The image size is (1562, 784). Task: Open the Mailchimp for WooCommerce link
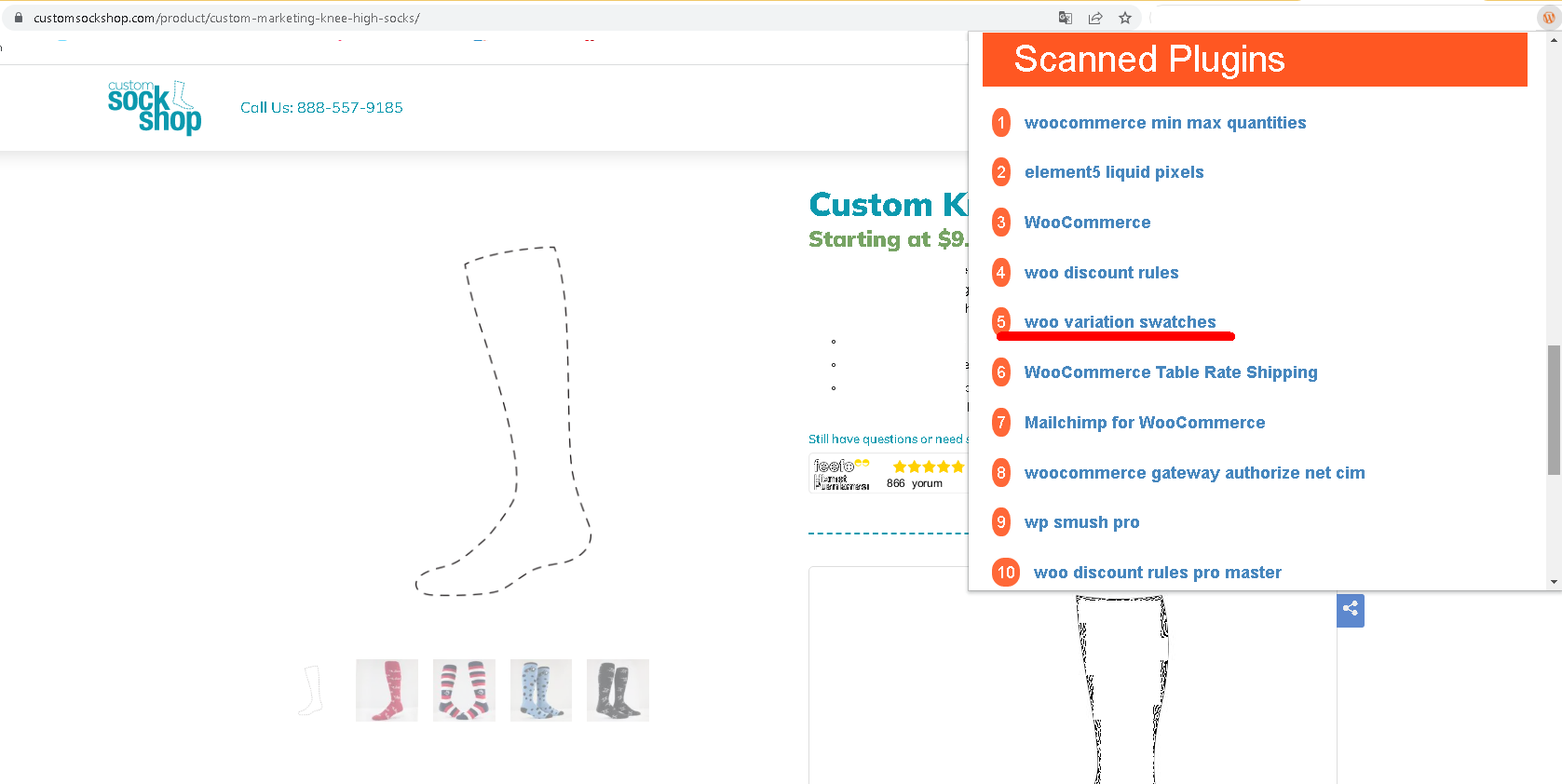1145,423
